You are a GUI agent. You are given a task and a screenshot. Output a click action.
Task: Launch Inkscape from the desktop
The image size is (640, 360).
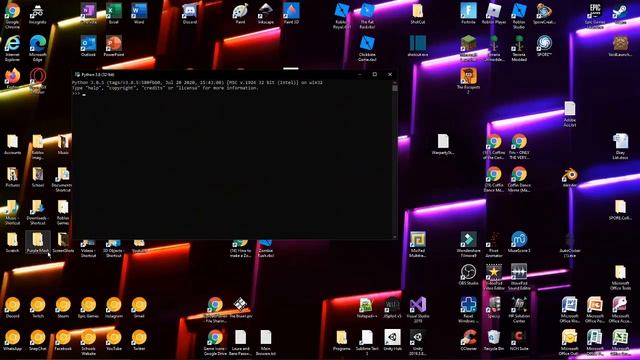pos(265,13)
